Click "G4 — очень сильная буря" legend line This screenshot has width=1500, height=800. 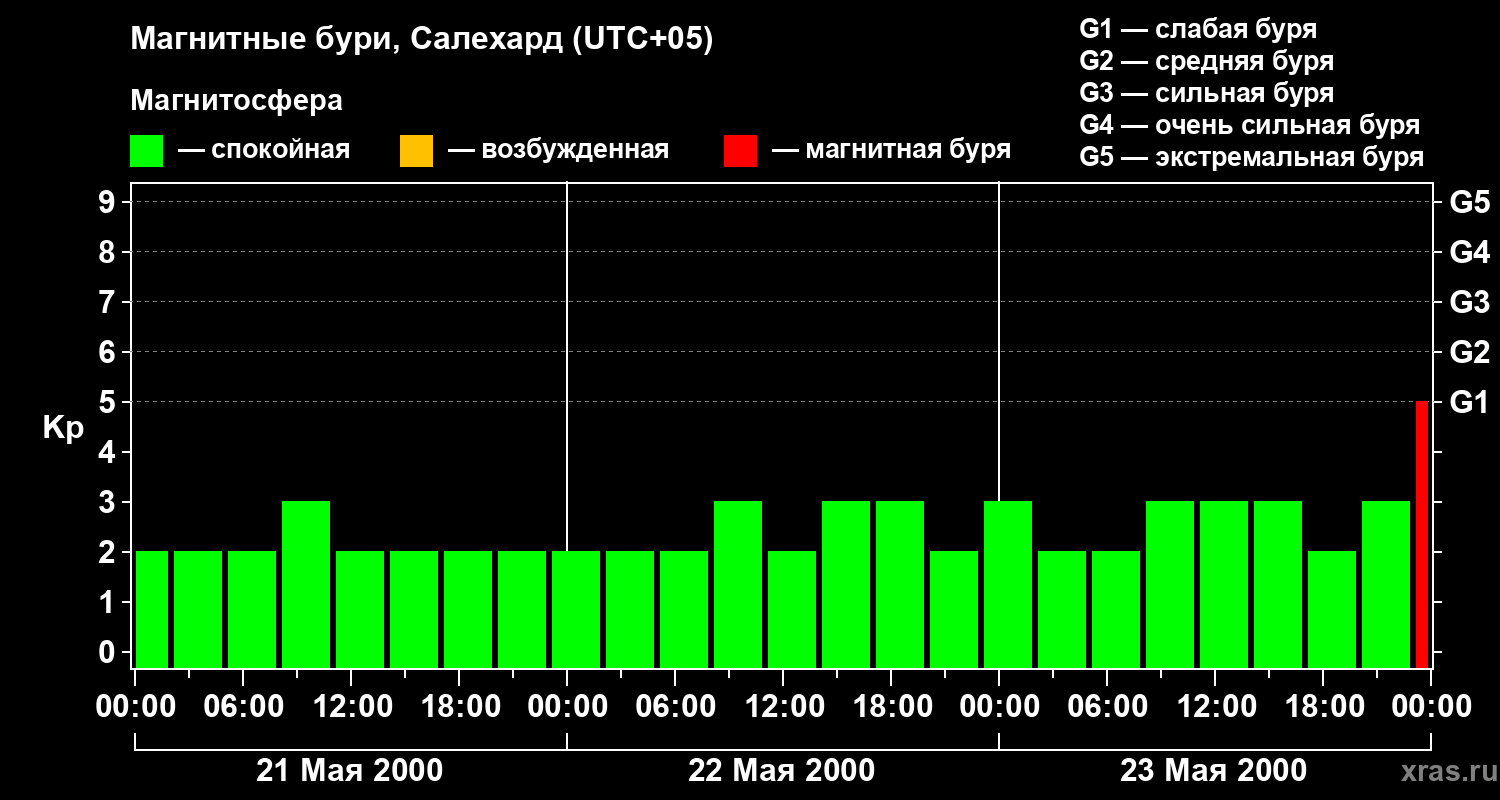coord(1250,125)
